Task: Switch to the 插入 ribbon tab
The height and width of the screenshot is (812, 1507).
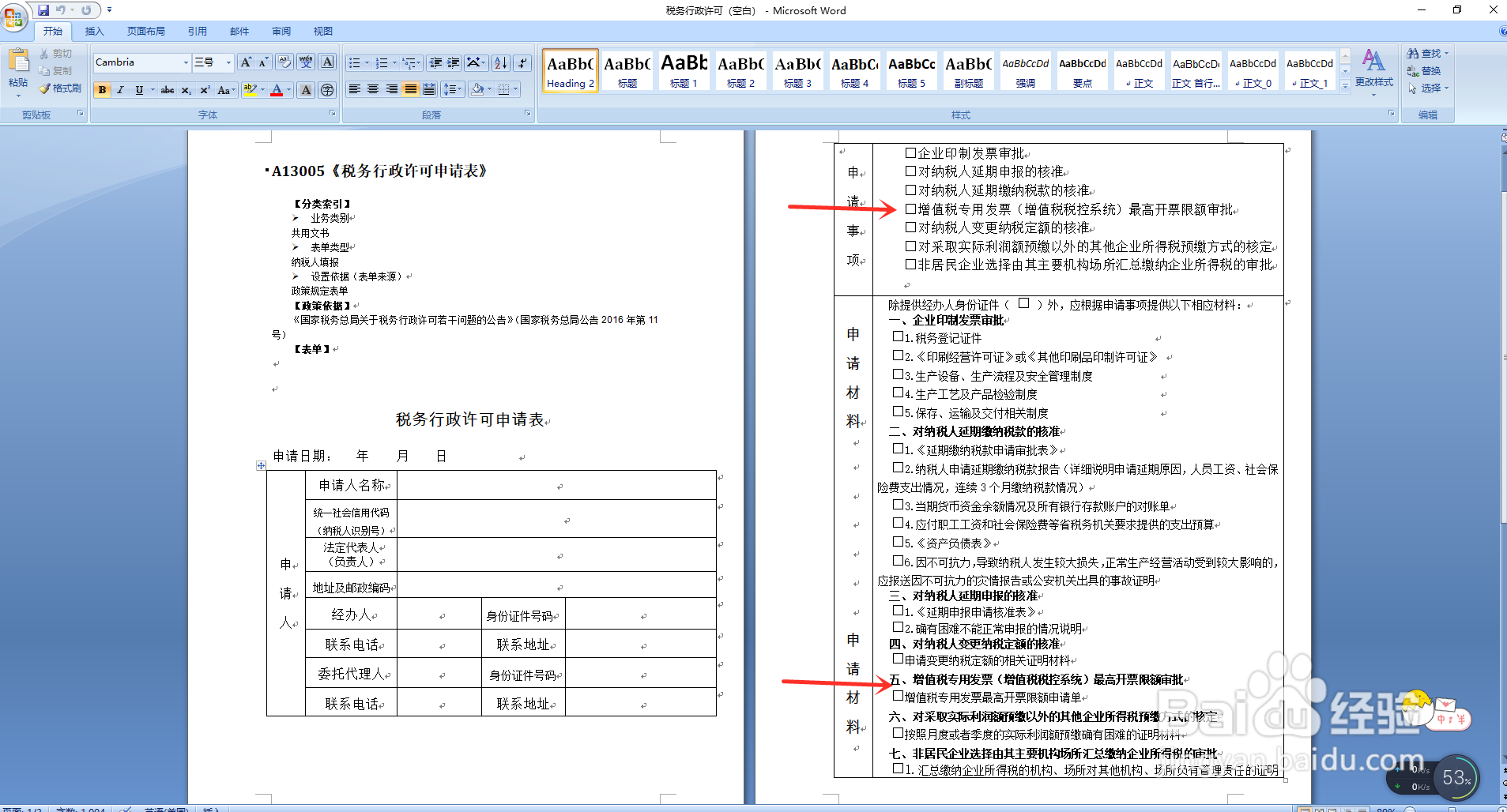Action: pos(93,31)
